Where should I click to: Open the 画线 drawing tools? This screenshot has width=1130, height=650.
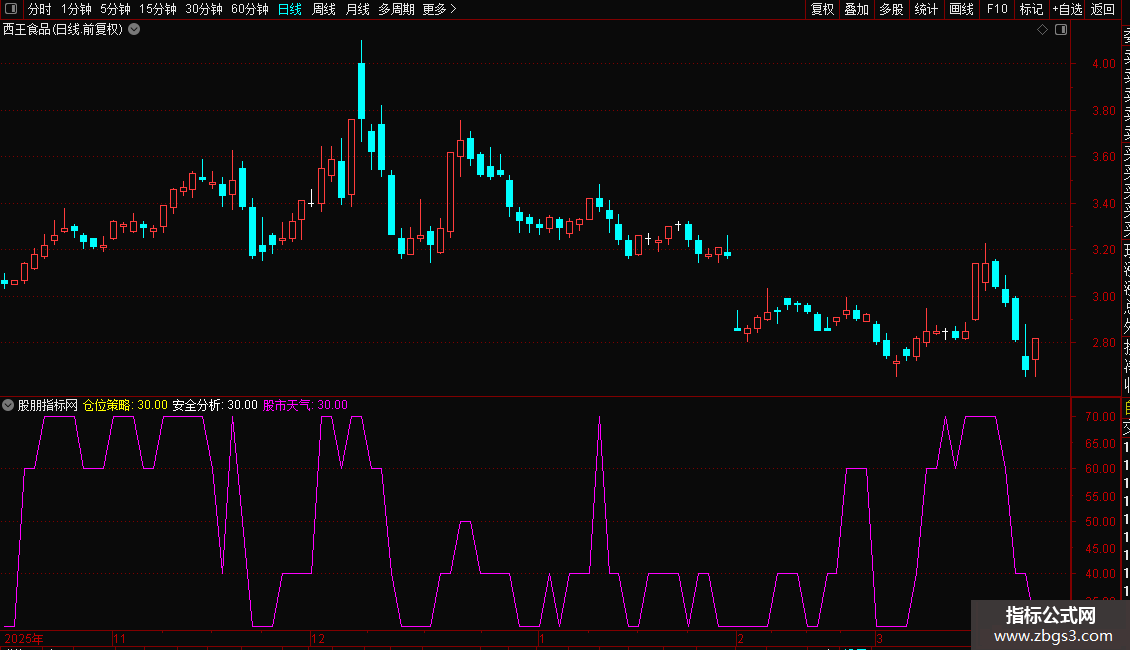(x=961, y=9)
